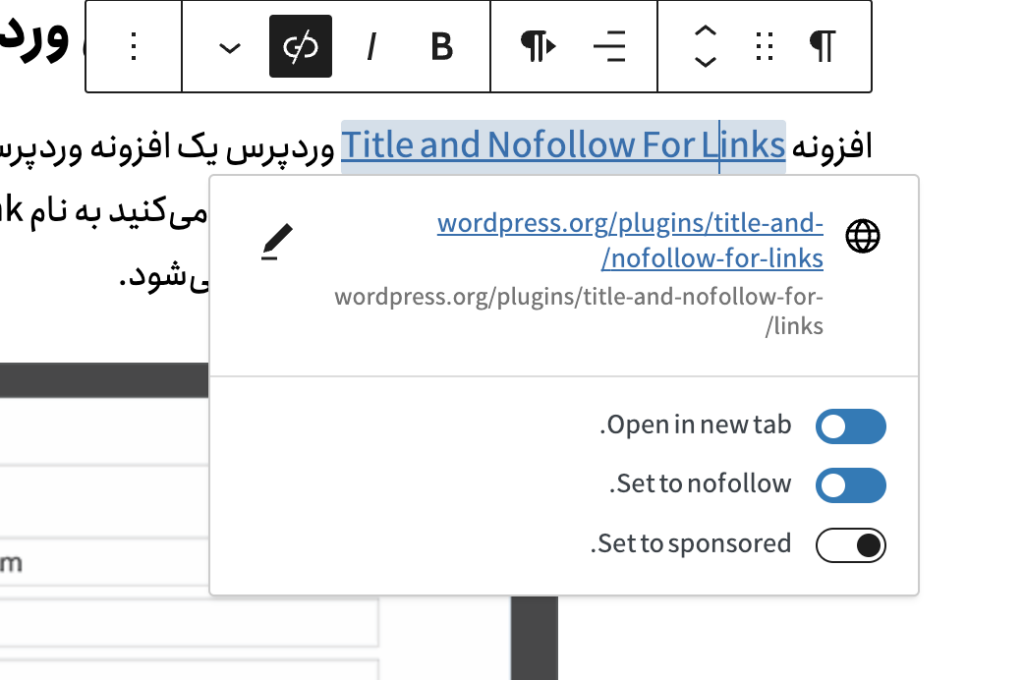The width and height of the screenshot is (1024, 680).
Task: Click the unlink button in toolbar
Action: click(300, 46)
